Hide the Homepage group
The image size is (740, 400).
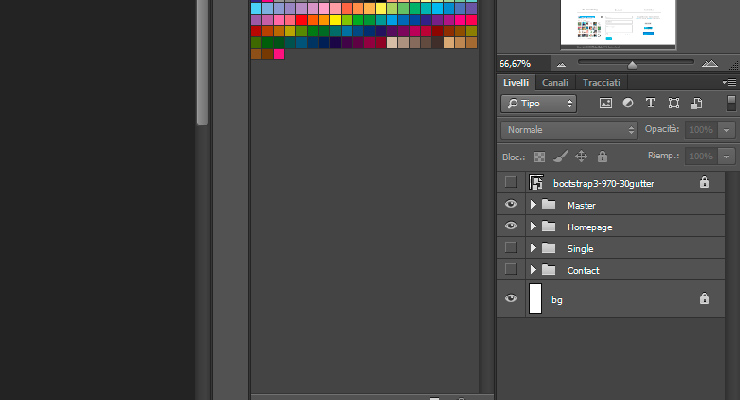pyautogui.click(x=511, y=226)
